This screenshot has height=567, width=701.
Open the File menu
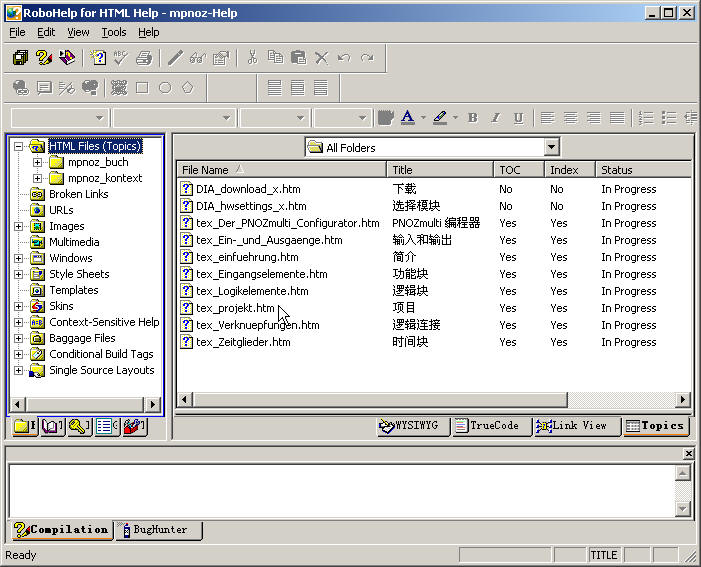(17, 32)
